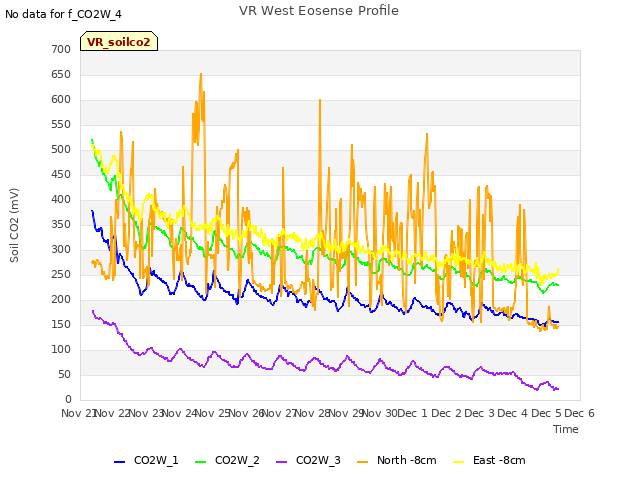Click the North -8cm orange legend swatch

point(362,462)
